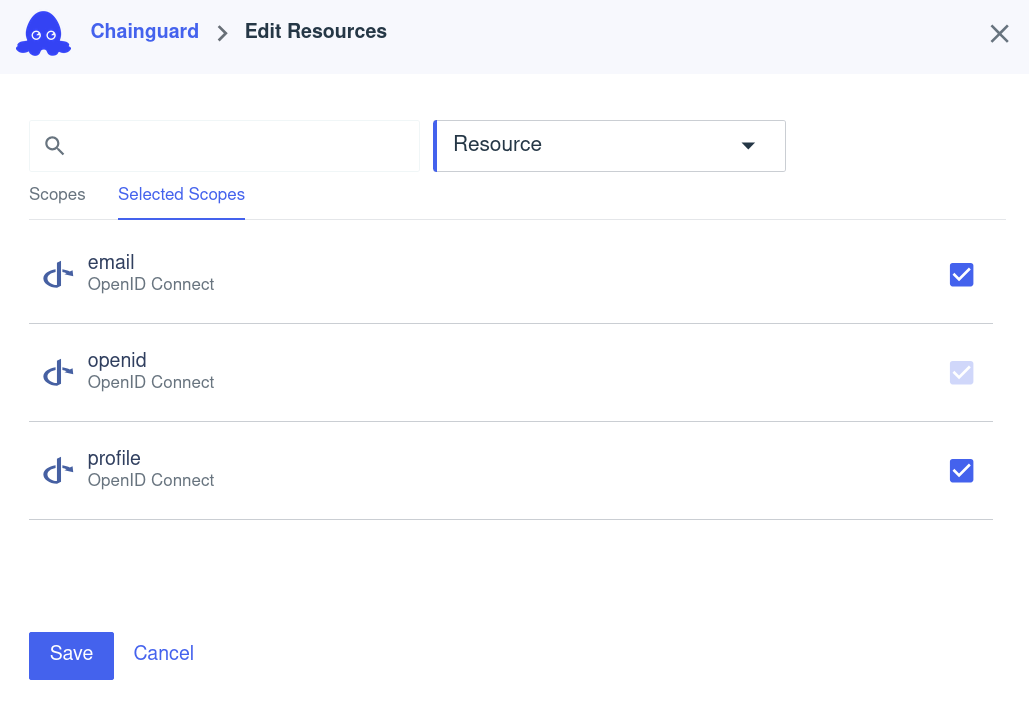Click the Chainguard octopus logo icon

click(x=43, y=33)
